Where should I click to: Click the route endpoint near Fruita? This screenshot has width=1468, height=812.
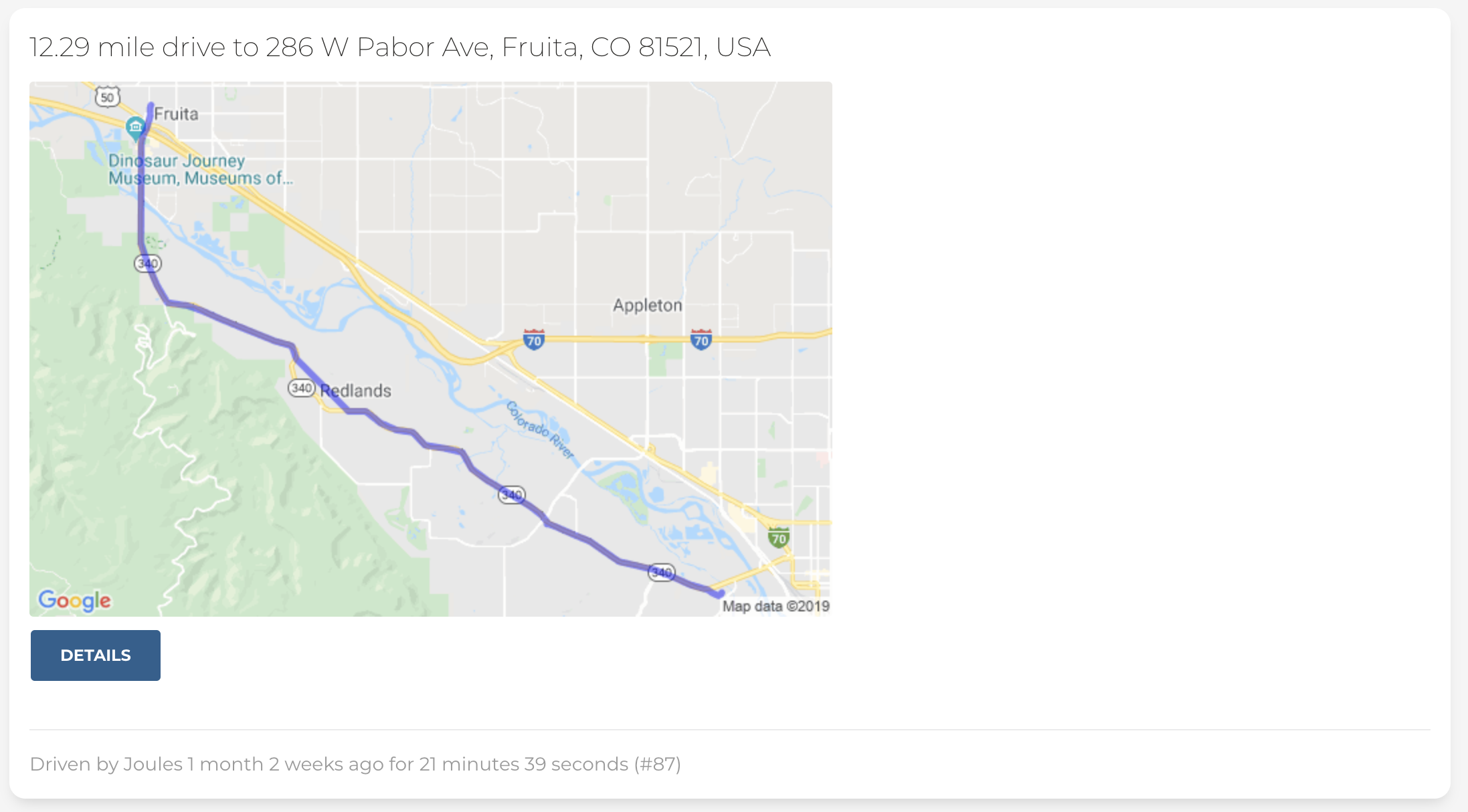pos(151,105)
